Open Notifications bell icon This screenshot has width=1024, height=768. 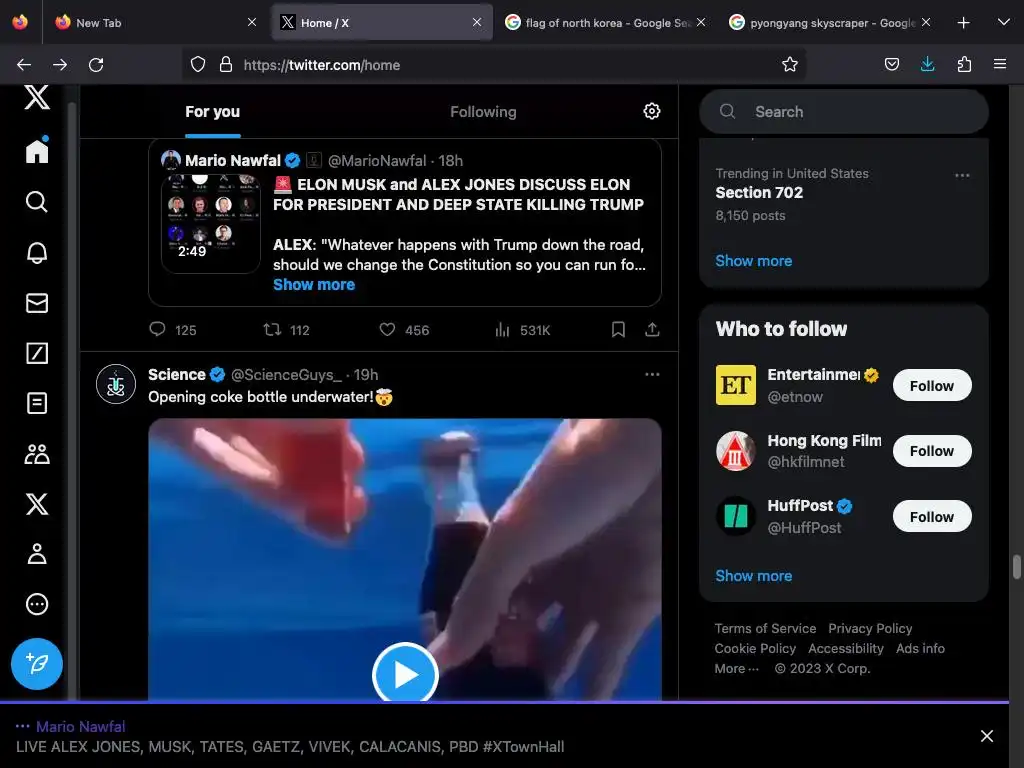(x=37, y=252)
